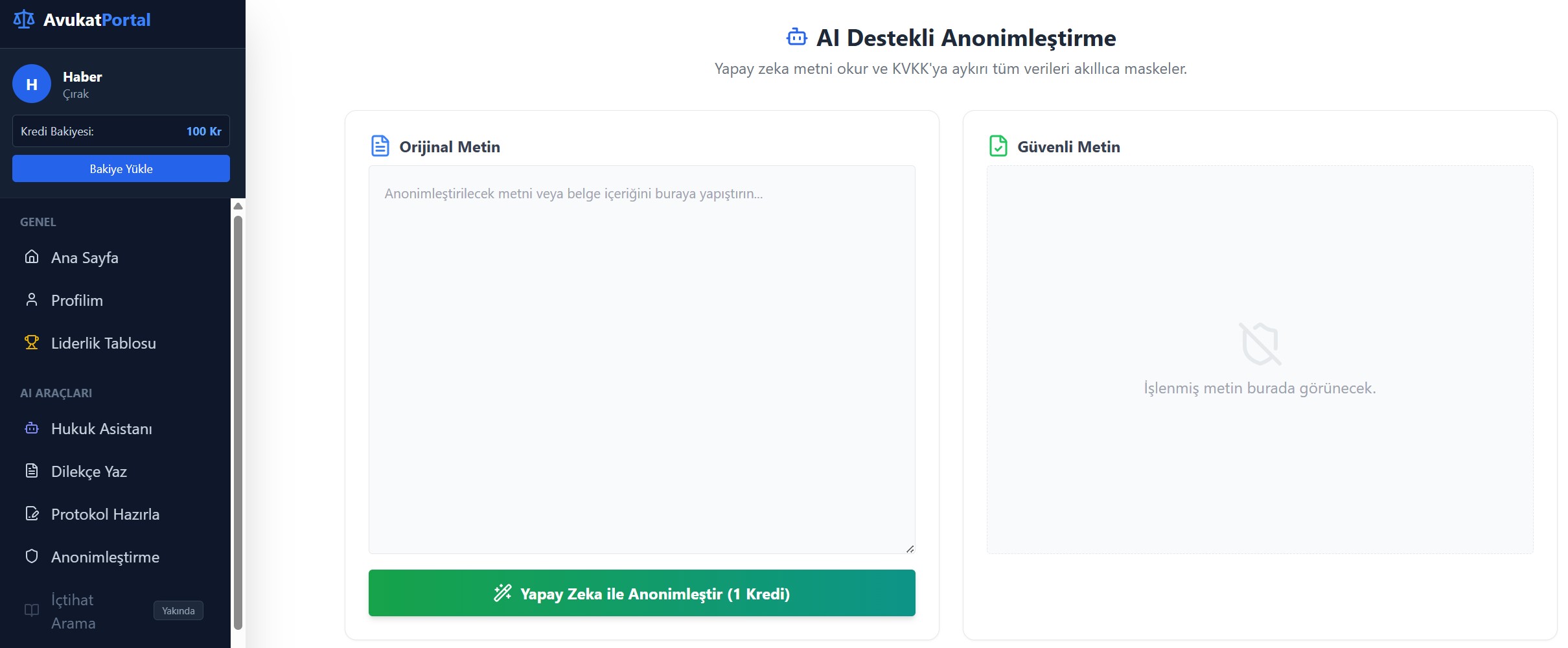Open Protokol Hazırla from the sidebar
This screenshot has width=1568, height=648.
click(105, 515)
